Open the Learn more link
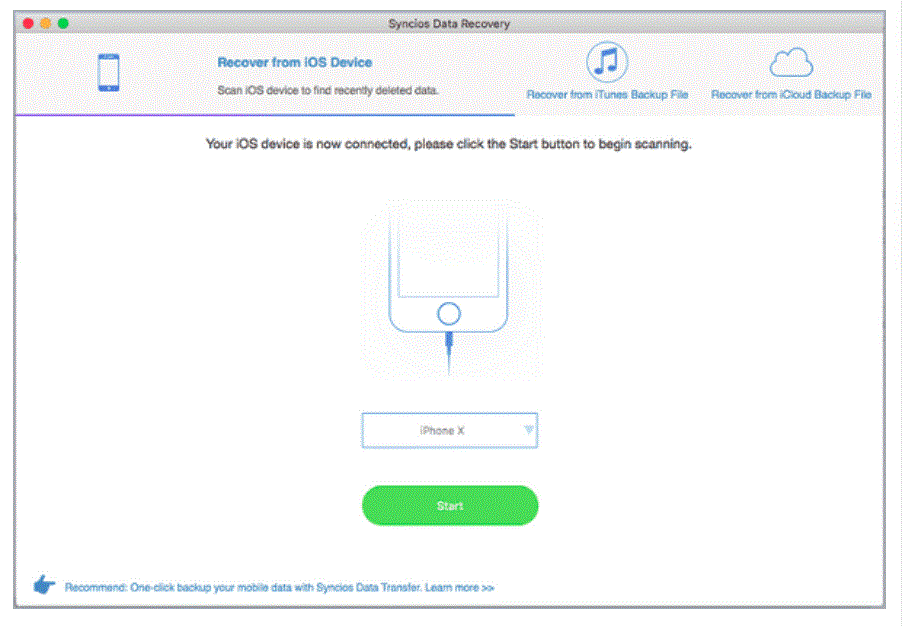This screenshot has height=626, width=902. [x=460, y=587]
